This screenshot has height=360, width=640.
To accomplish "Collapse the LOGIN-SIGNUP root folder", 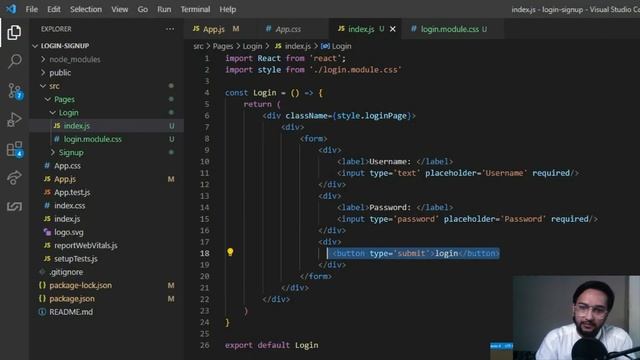I will [x=35, y=46].
